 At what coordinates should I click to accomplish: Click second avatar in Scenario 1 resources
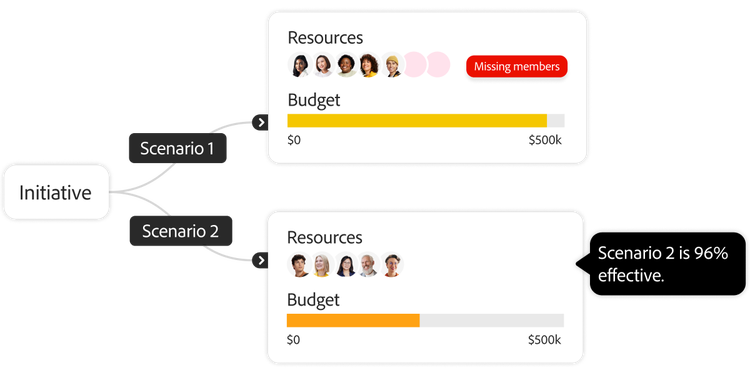323,65
